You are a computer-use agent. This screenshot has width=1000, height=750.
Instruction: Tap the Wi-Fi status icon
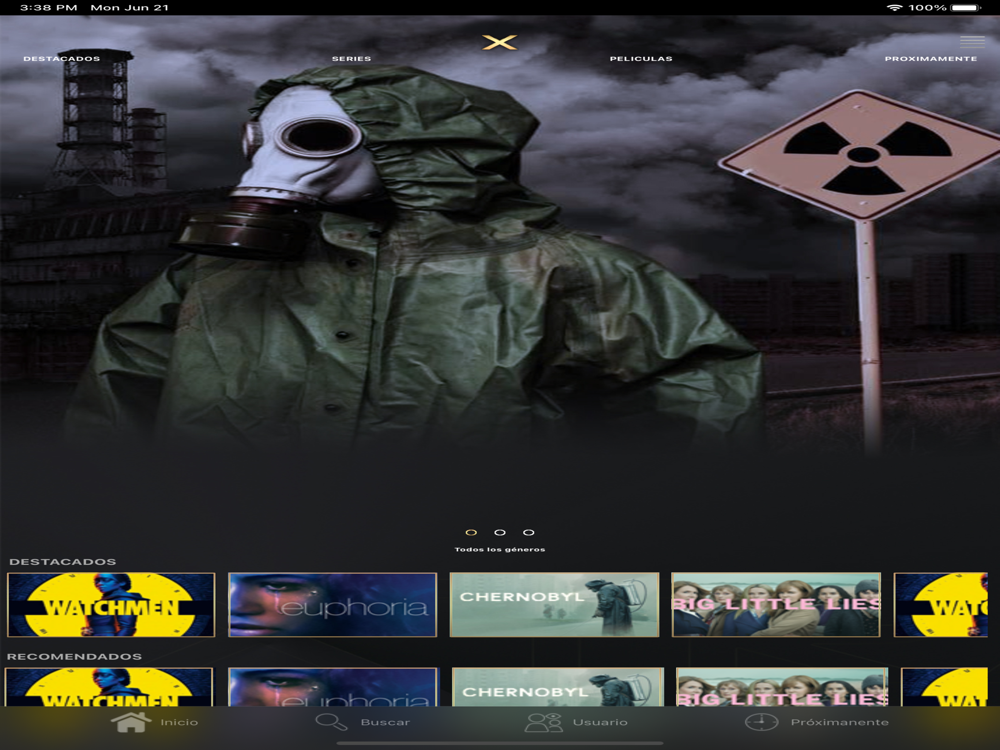click(894, 8)
